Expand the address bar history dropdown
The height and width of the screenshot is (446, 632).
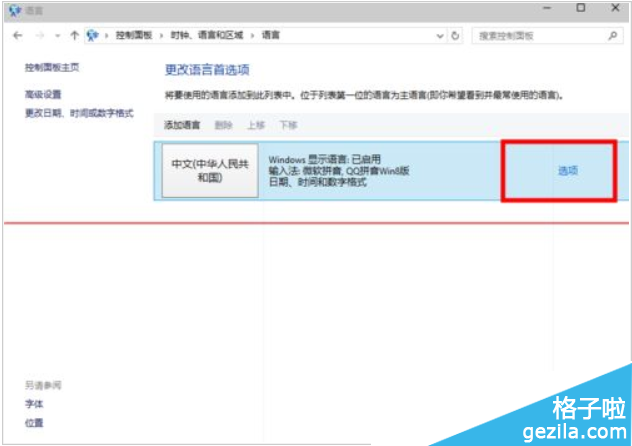tap(440, 36)
